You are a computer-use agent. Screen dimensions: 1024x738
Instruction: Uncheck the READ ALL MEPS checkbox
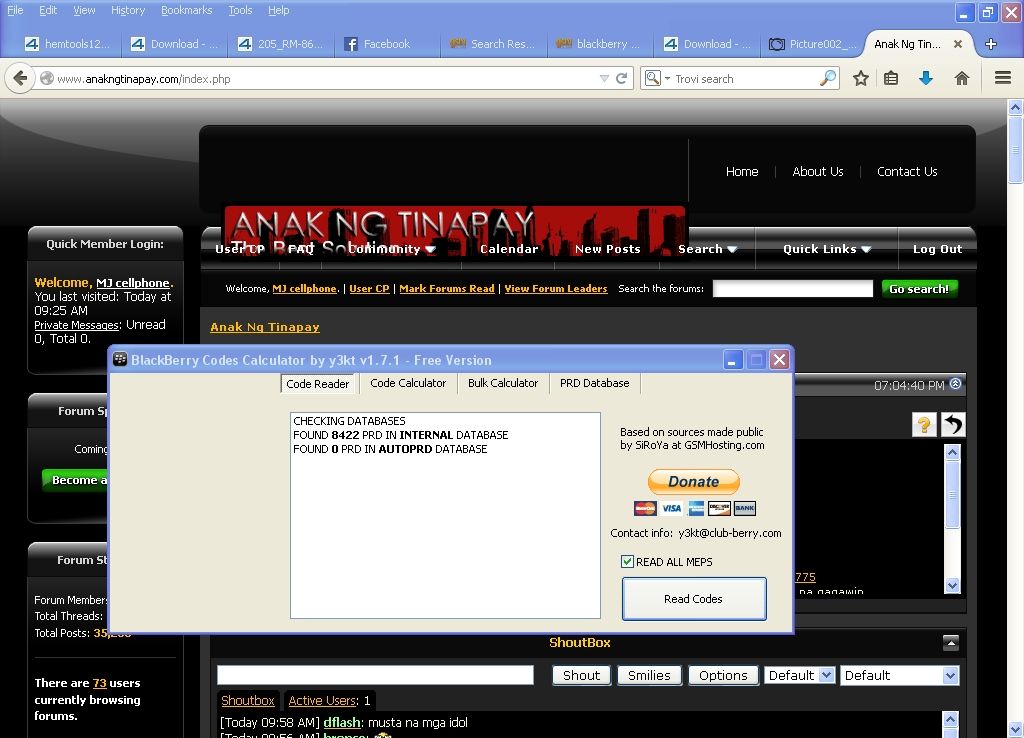628,562
